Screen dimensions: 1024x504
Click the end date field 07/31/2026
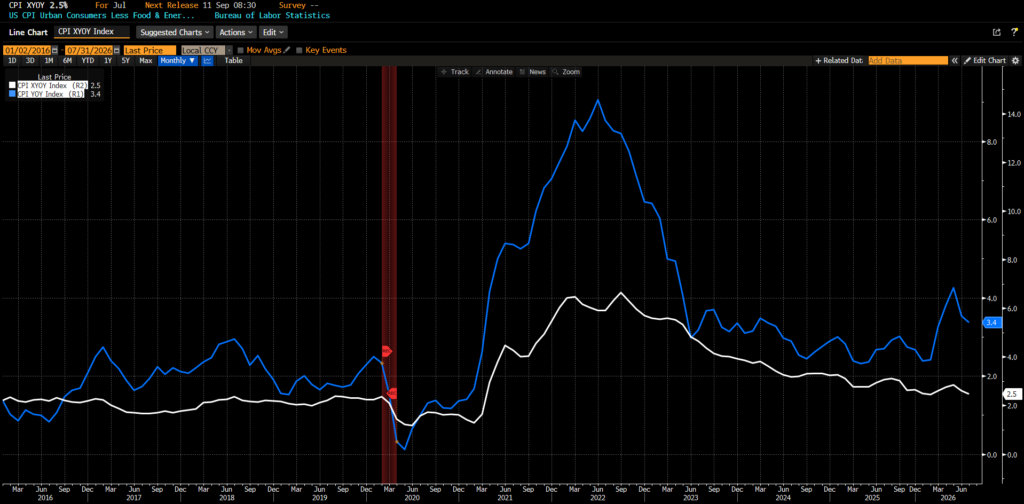coord(89,50)
